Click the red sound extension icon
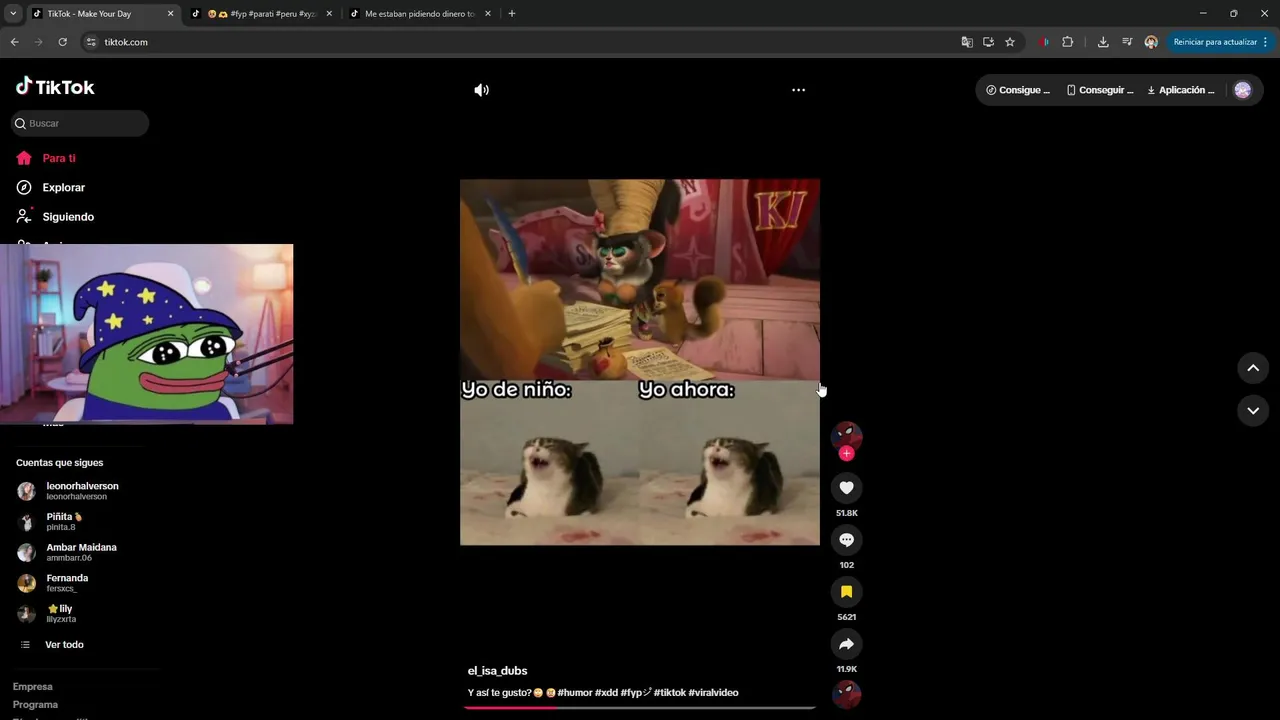This screenshot has width=1280, height=720. coord(1044,42)
